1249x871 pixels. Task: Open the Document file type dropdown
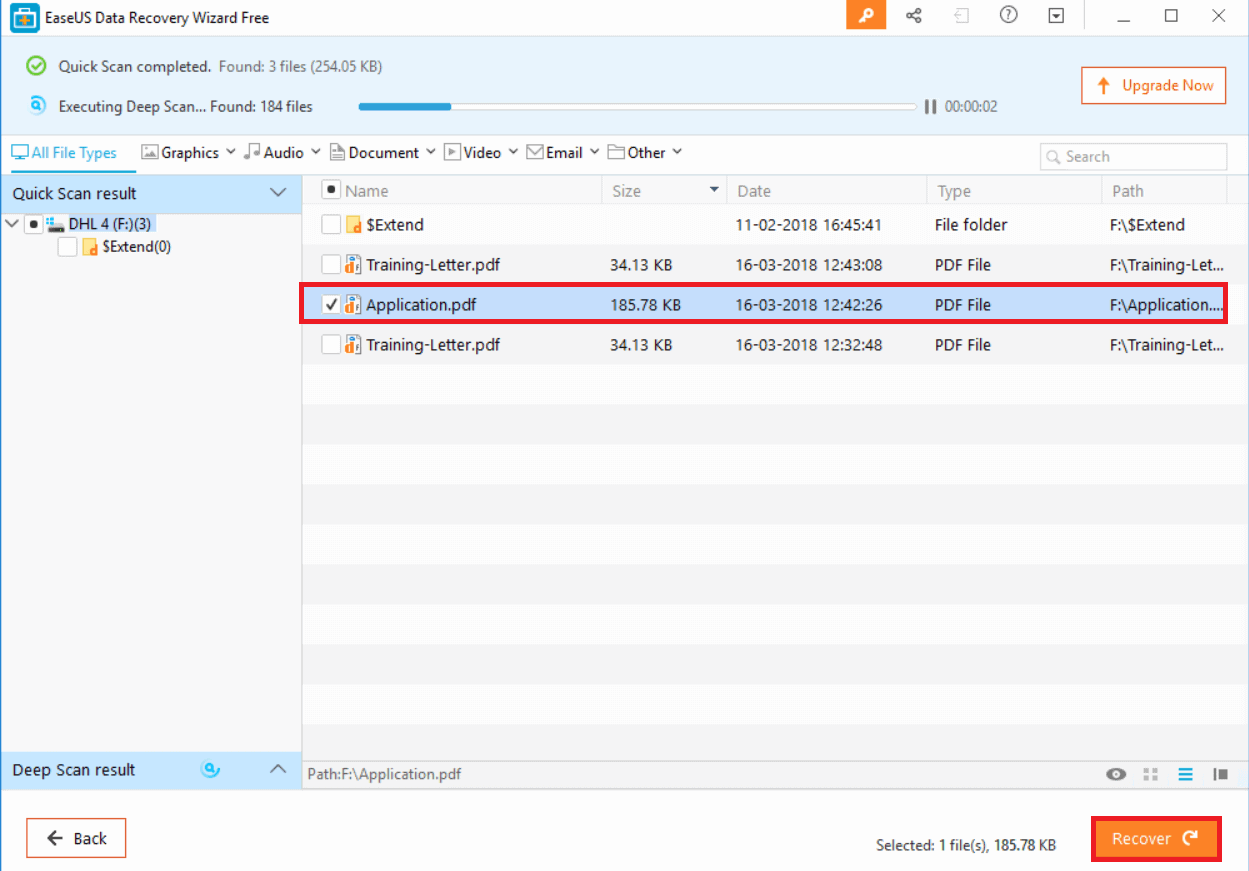click(x=383, y=152)
